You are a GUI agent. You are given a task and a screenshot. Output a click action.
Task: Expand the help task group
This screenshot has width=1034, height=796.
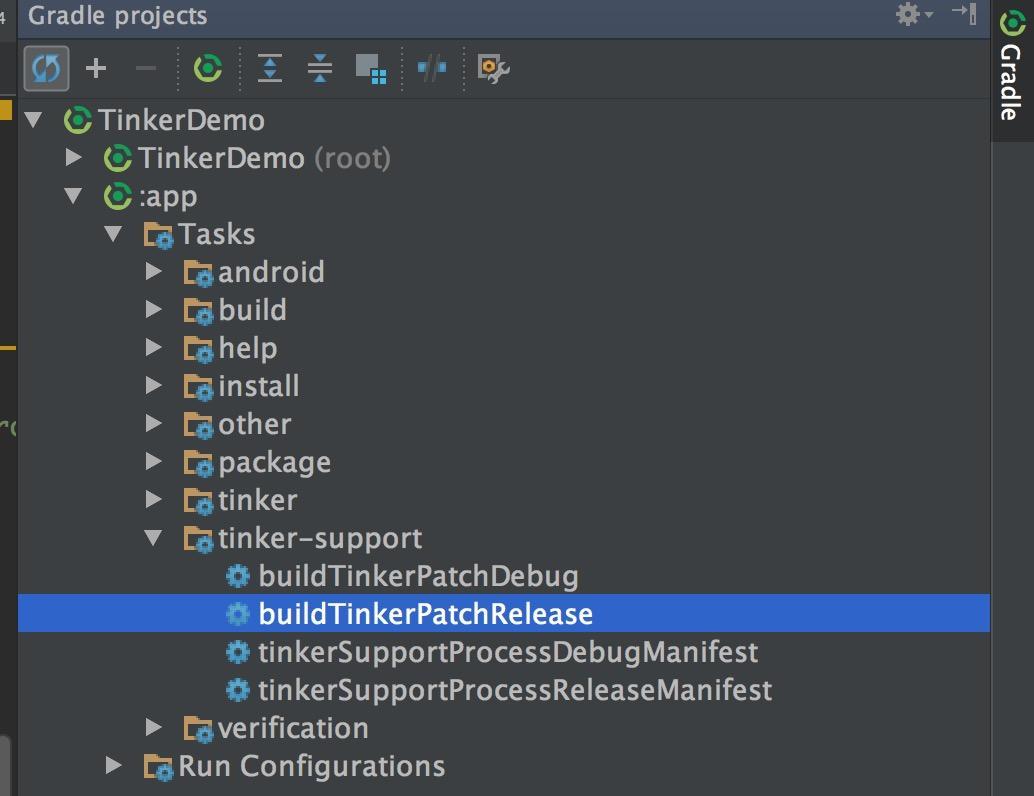click(154, 348)
